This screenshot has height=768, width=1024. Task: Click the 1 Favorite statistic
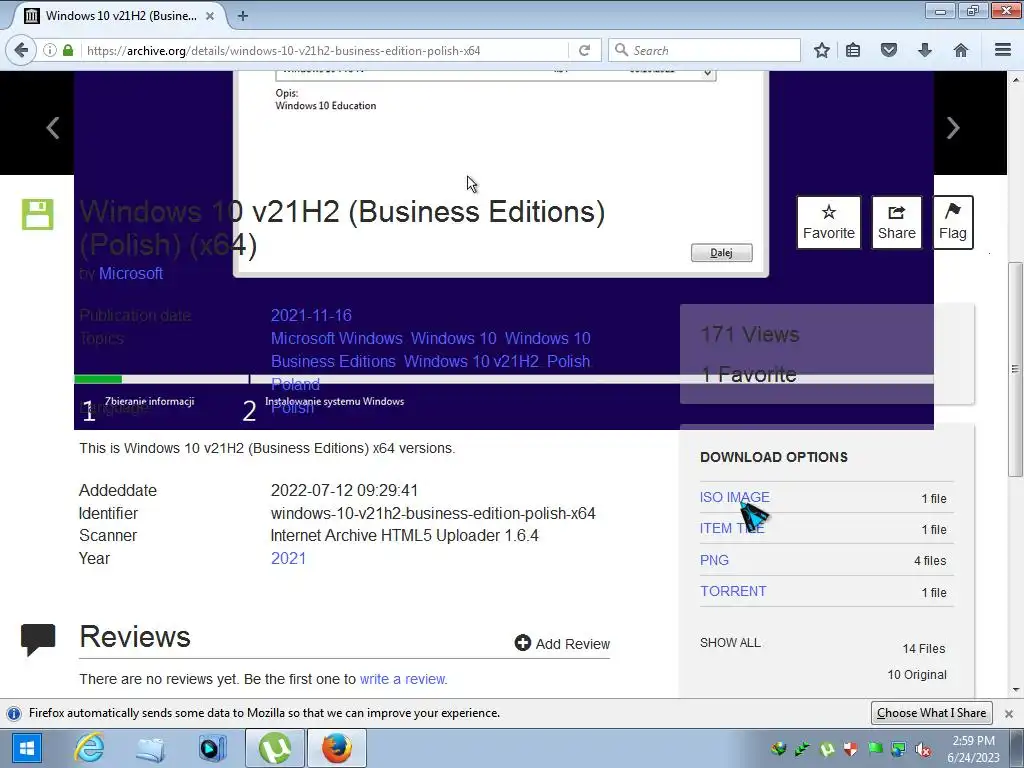(x=749, y=374)
